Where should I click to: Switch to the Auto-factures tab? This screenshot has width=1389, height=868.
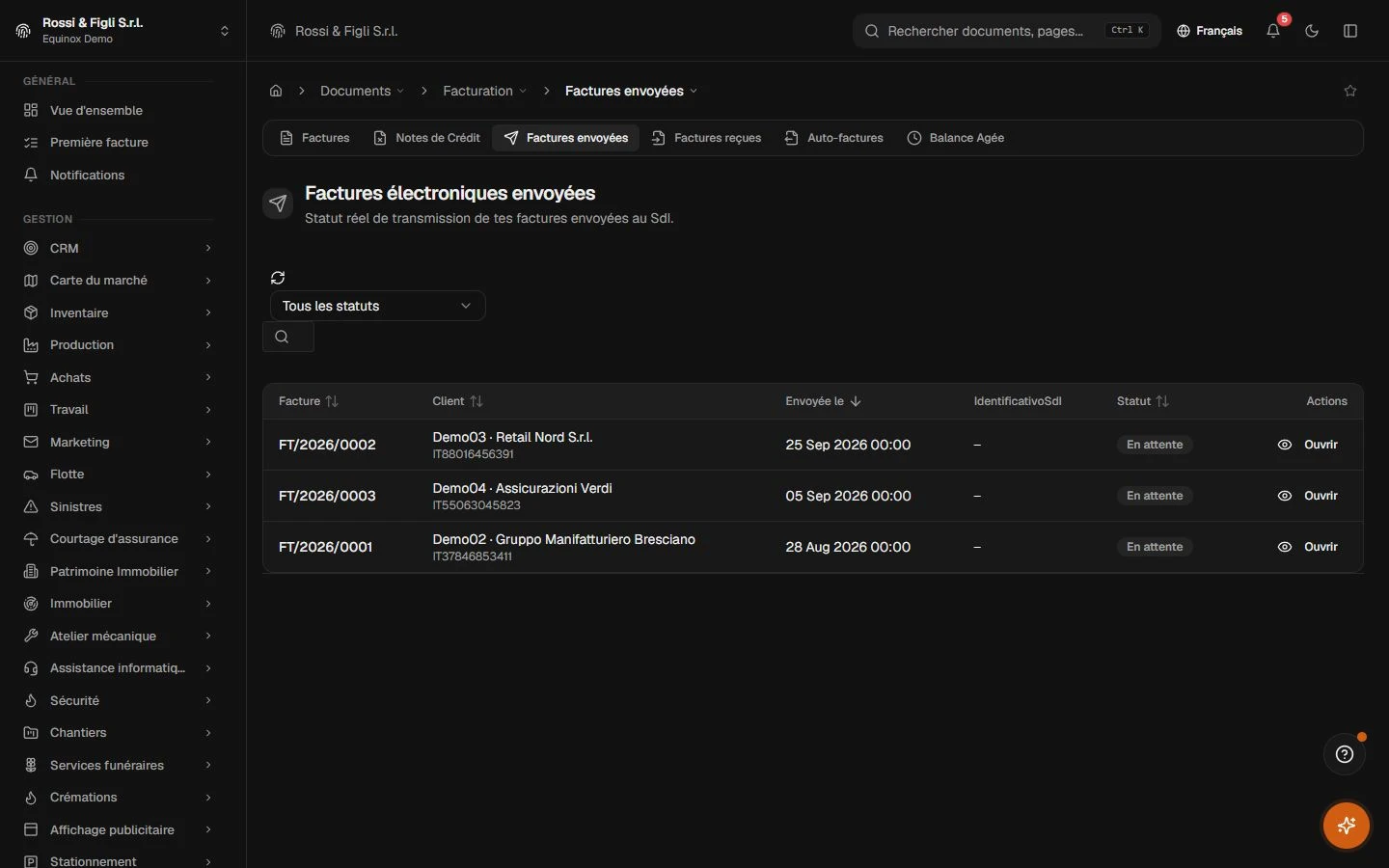(834, 138)
